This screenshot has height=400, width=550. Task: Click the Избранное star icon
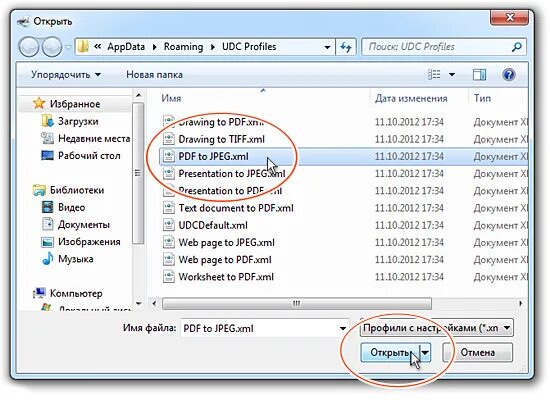39,104
